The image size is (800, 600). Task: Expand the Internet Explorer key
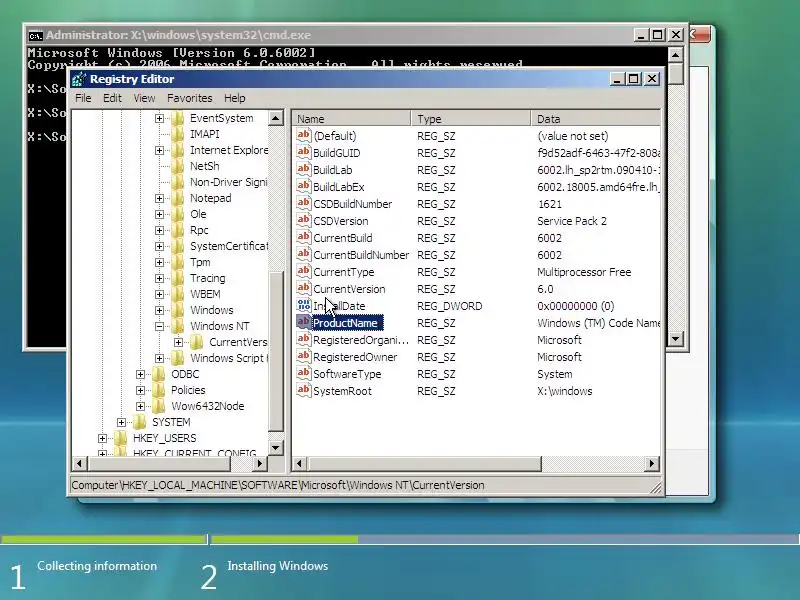click(x=159, y=151)
